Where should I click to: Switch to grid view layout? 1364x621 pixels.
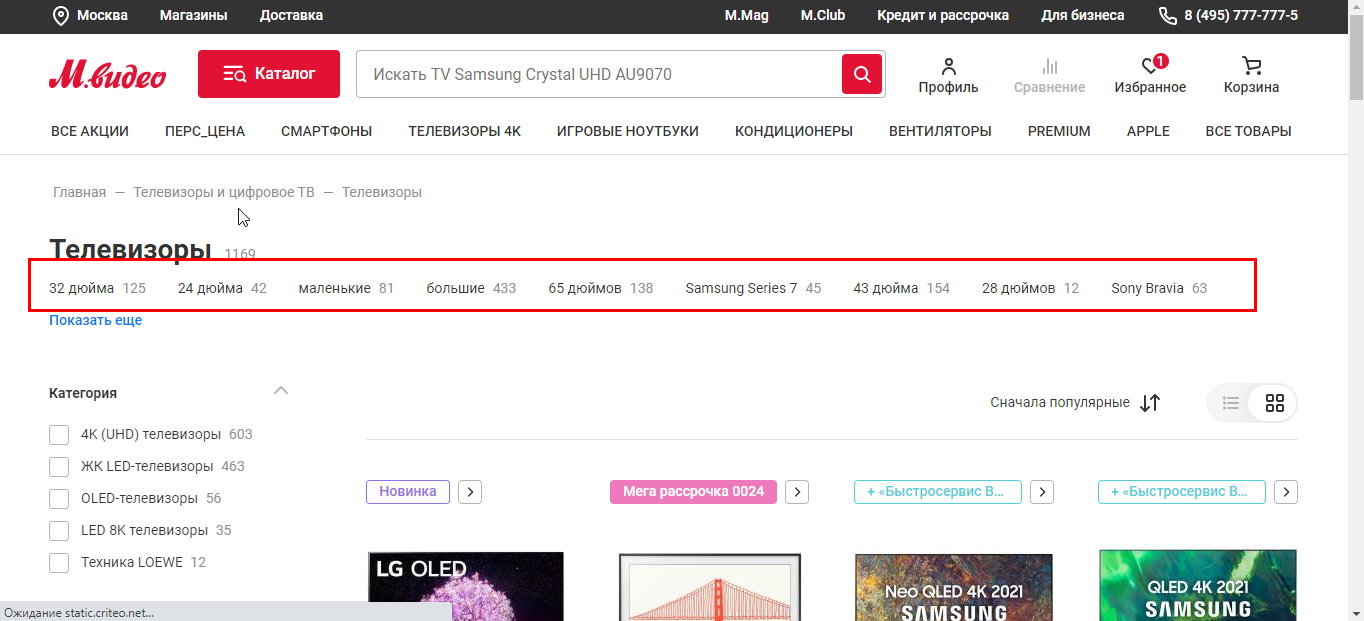1274,403
